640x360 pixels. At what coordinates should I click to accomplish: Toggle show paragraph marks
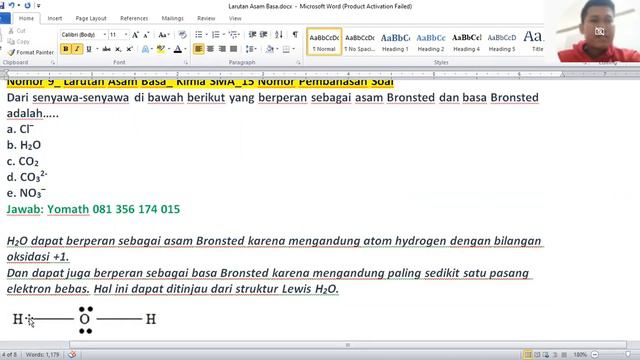pyautogui.click(x=295, y=34)
